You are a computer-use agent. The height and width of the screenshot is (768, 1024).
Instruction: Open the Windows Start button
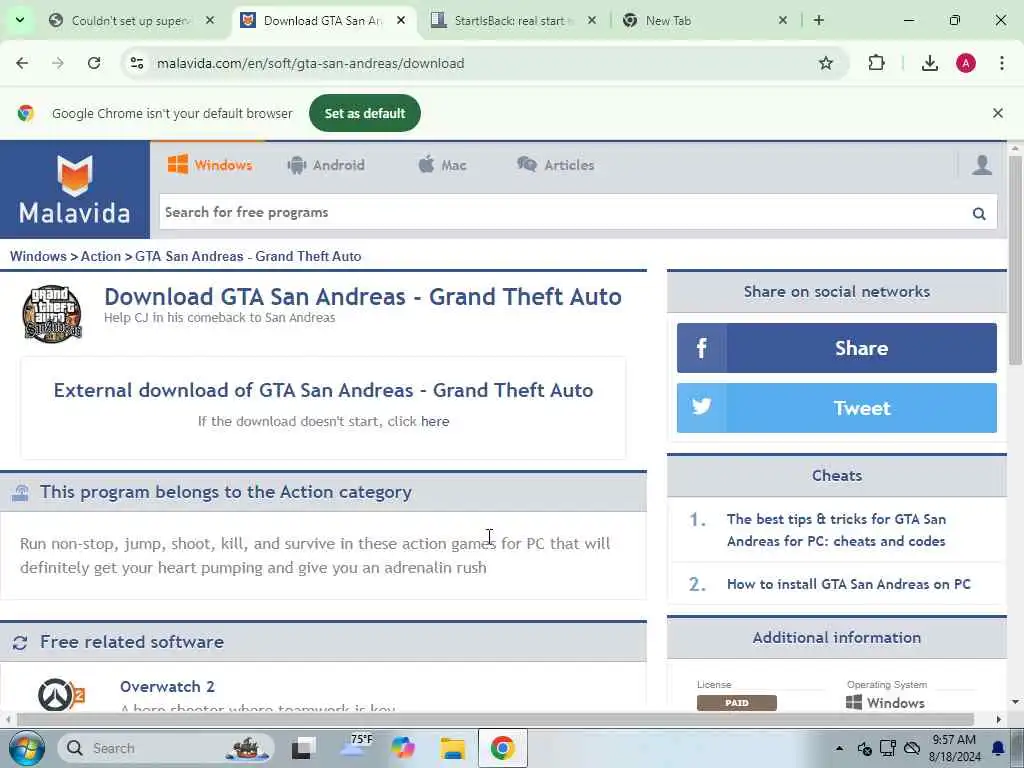(x=26, y=748)
